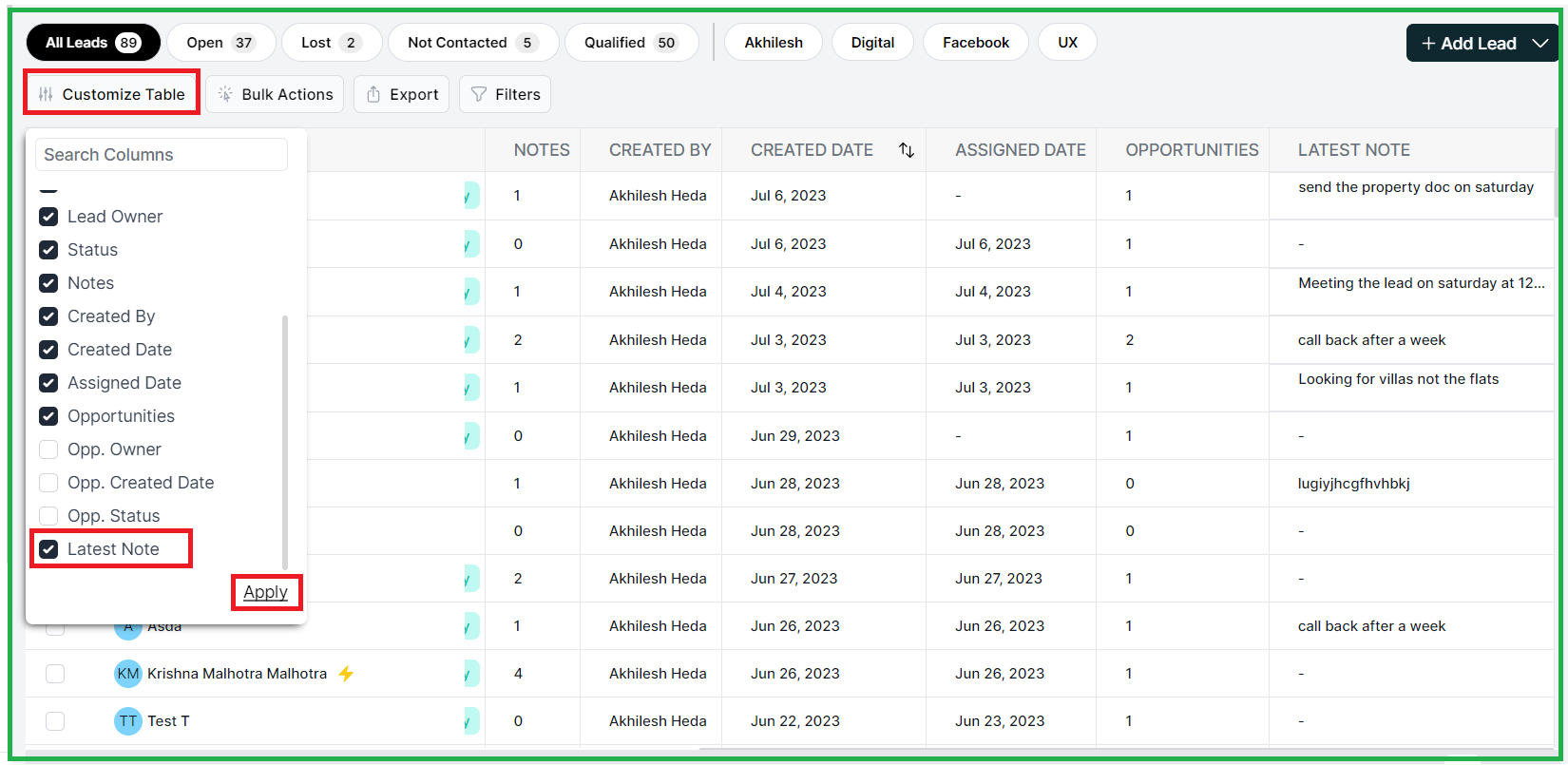Select the Digital saved view
This screenshot has width=1568, height=765.
pyautogui.click(x=872, y=43)
